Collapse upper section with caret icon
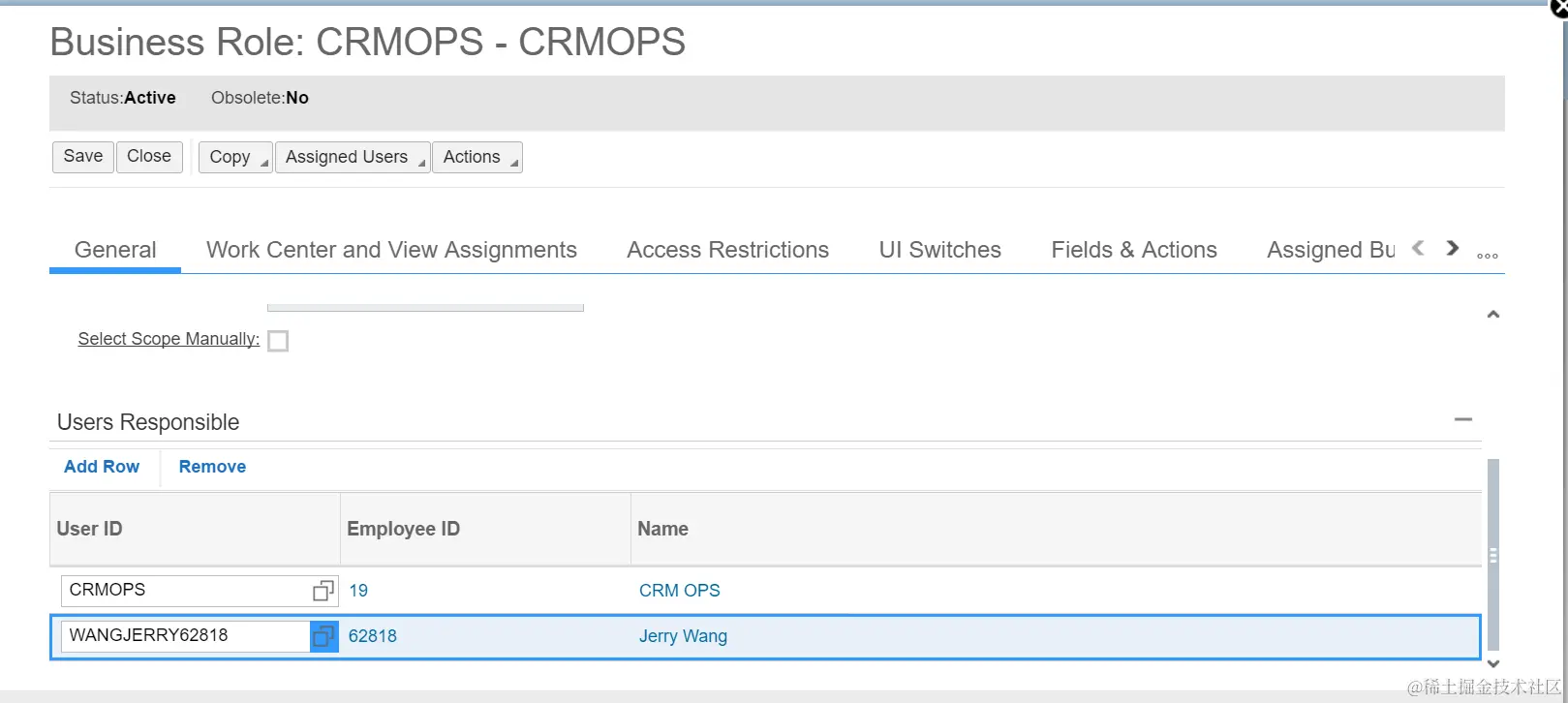This screenshot has width=1568, height=703. [x=1492, y=315]
